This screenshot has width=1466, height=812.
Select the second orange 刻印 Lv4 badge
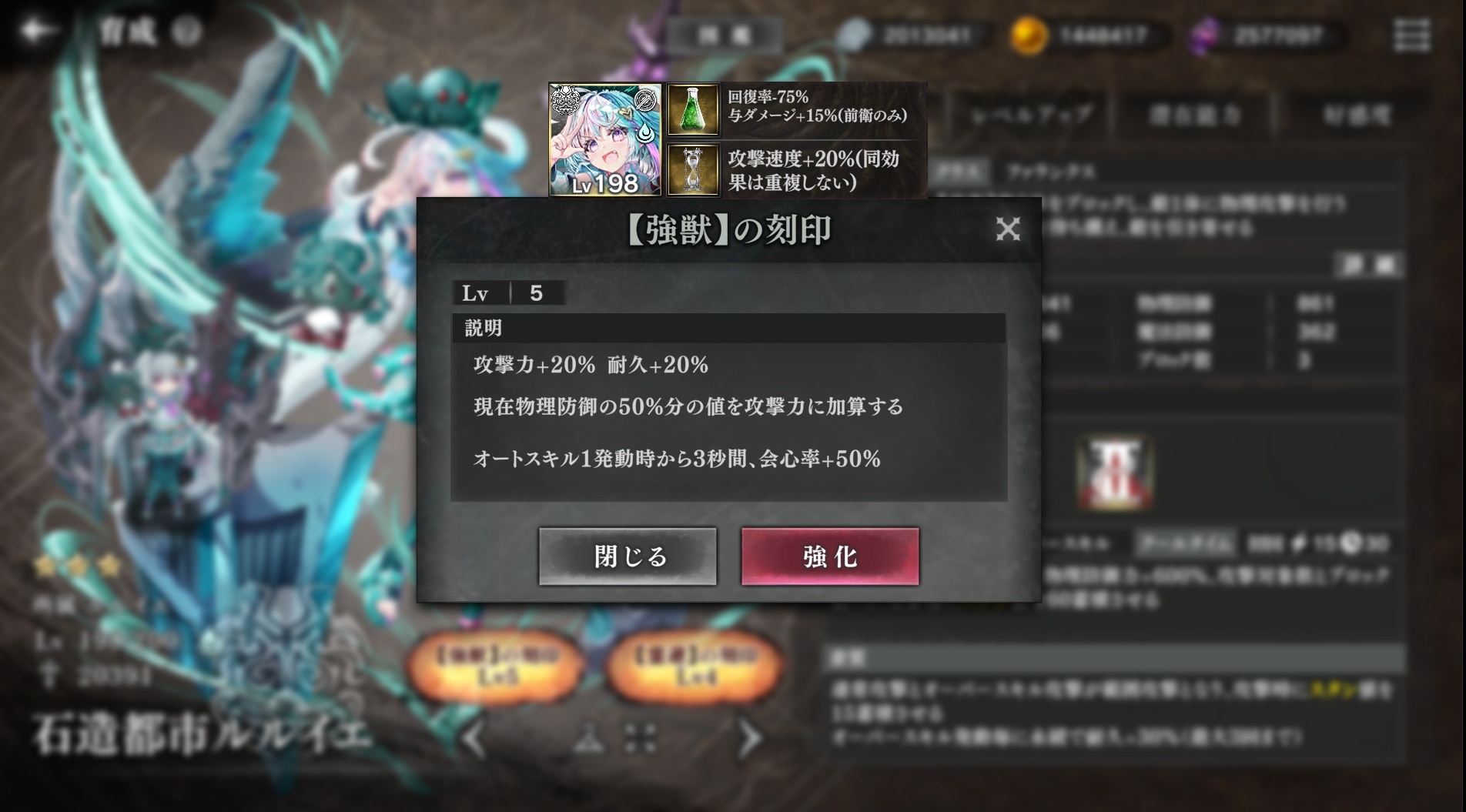click(x=695, y=667)
